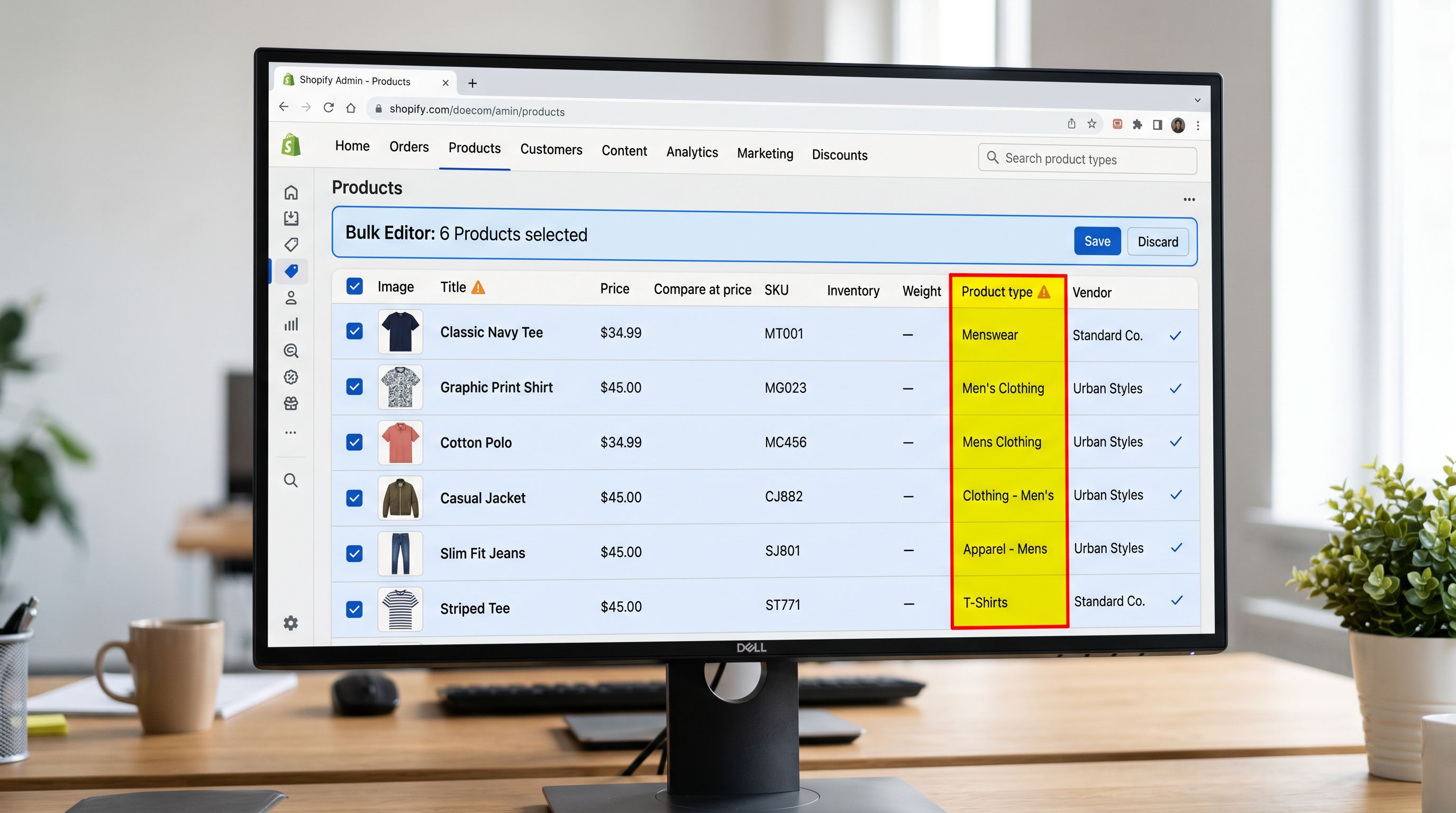
Task: Open the browser extensions puzzle icon
Action: 1138,124
